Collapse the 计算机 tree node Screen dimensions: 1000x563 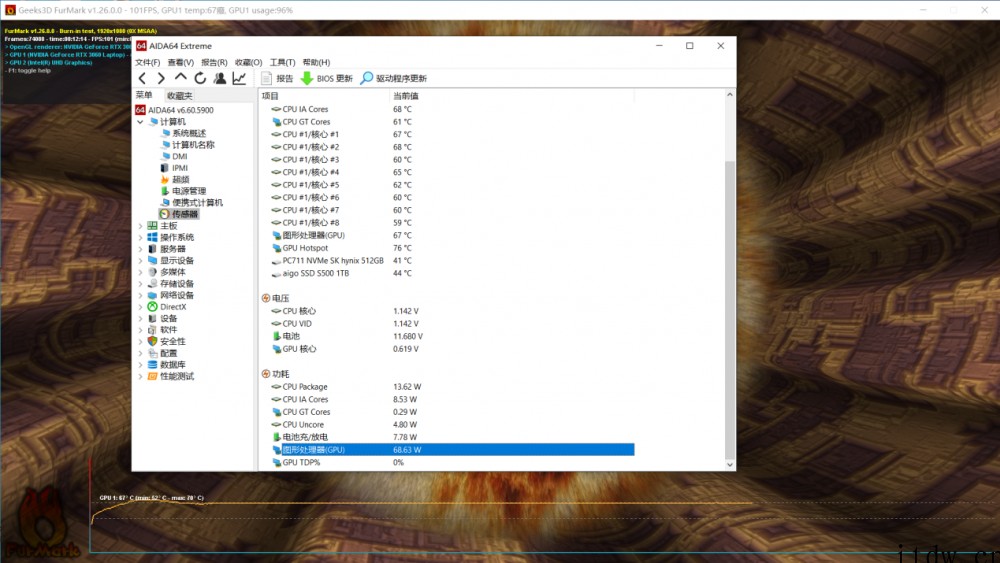tap(140, 122)
